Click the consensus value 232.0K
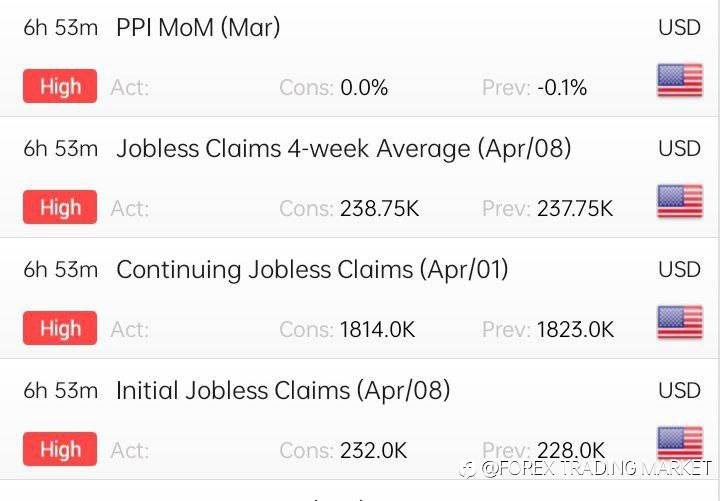The height and width of the screenshot is (501, 720). pyautogui.click(x=374, y=451)
